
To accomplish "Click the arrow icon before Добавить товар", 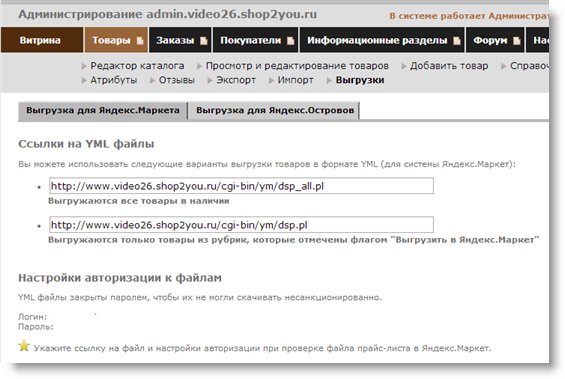I will (x=404, y=66).
